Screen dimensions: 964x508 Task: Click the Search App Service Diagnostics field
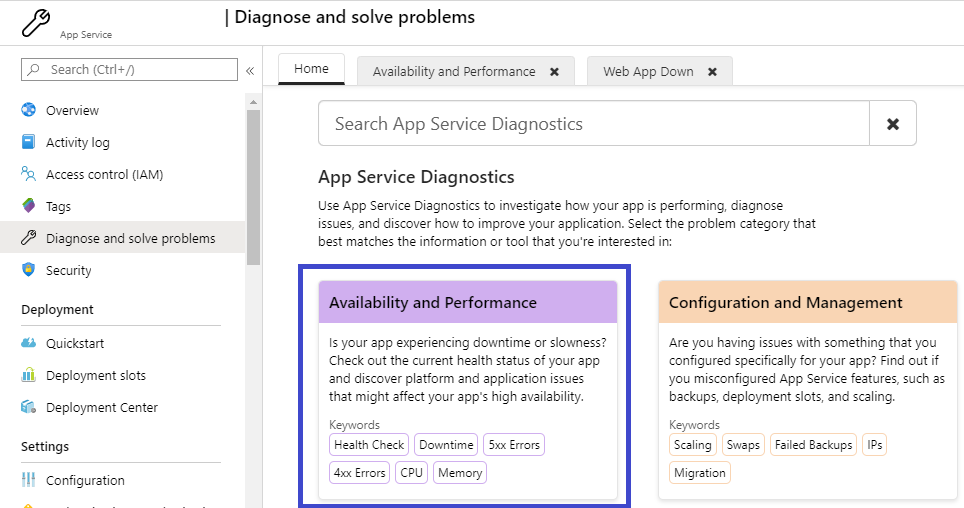click(593, 124)
